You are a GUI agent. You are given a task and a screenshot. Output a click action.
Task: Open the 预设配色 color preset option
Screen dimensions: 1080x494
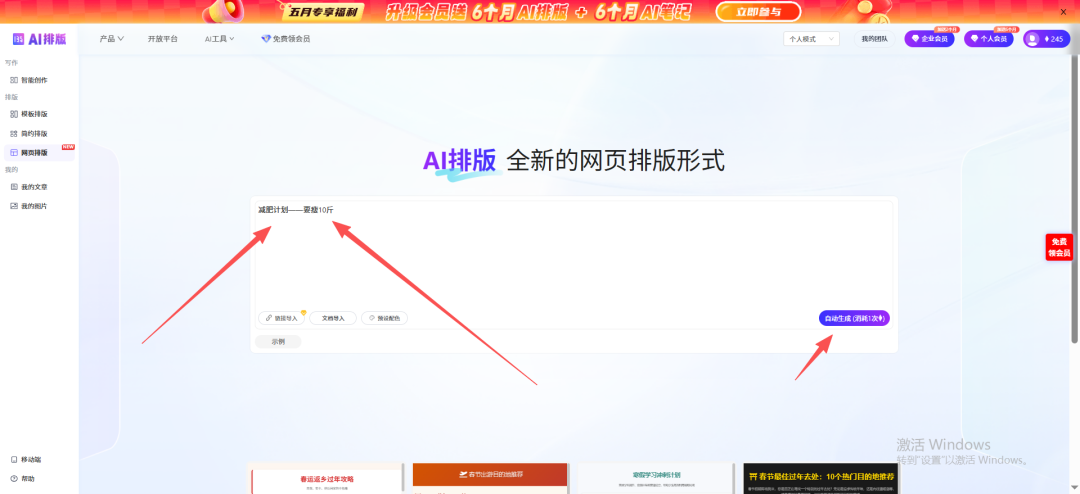(x=384, y=318)
